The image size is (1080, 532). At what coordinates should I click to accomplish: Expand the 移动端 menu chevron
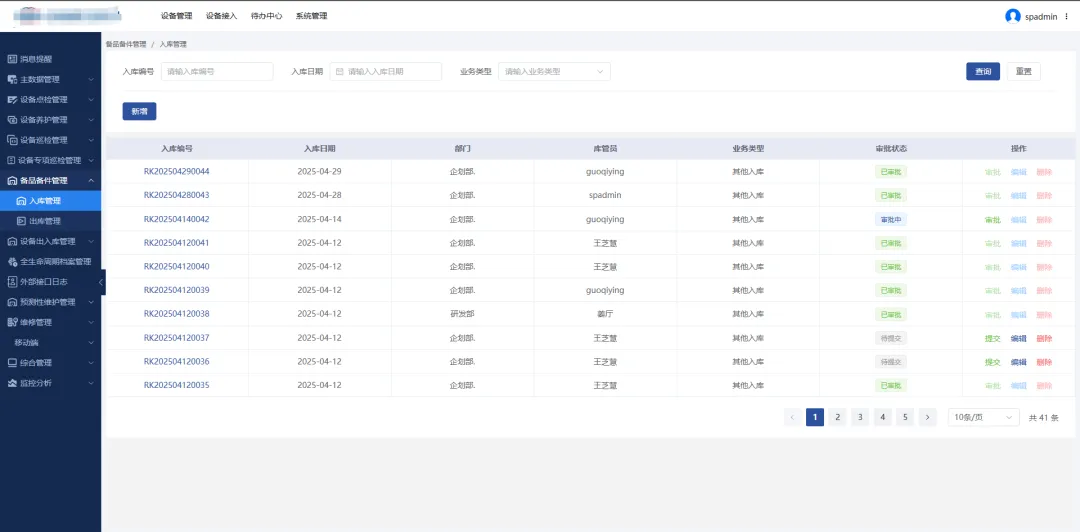[x=91, y=342]
